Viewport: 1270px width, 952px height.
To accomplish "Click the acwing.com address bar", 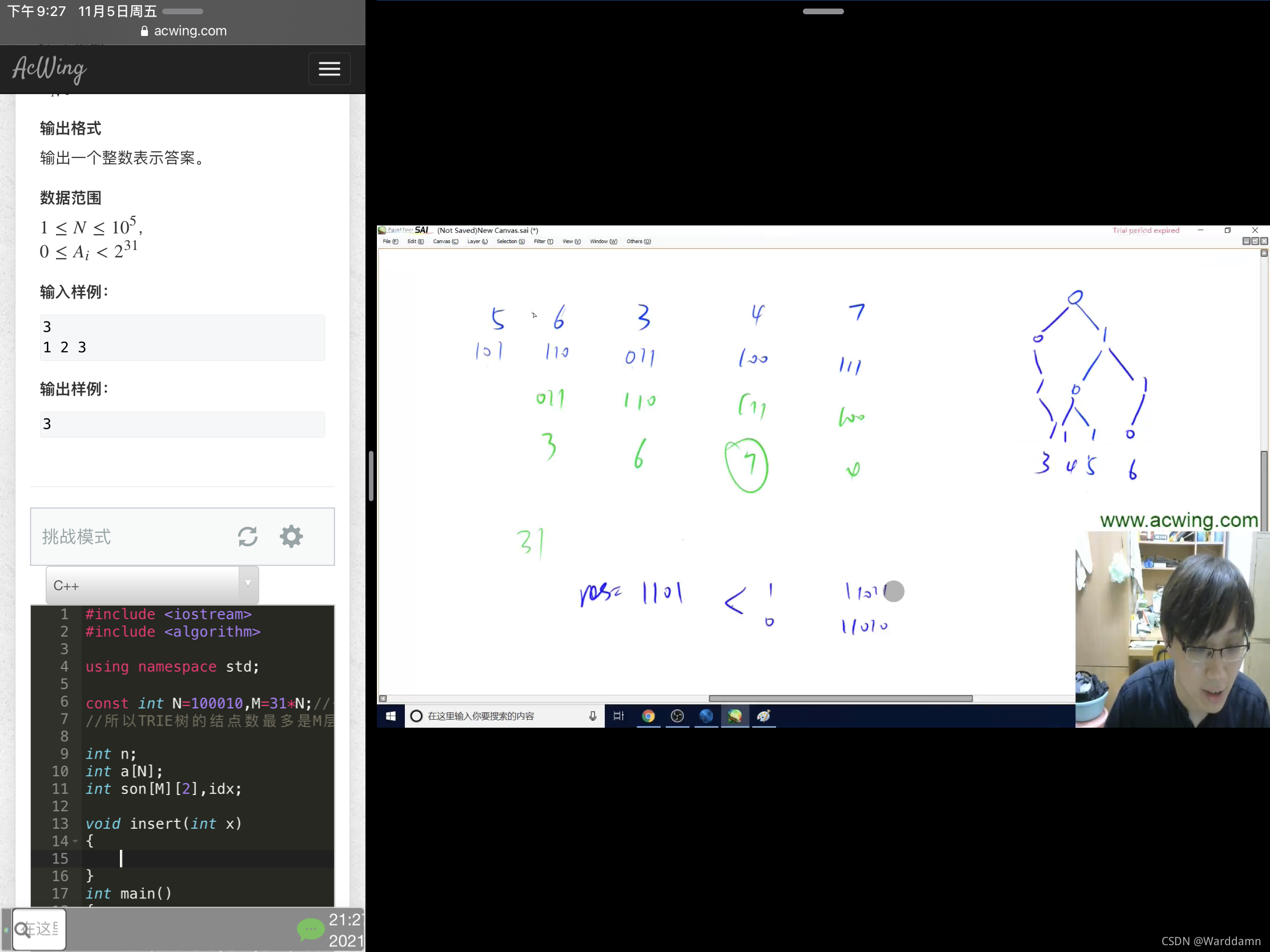I will [x=184, y=31].
